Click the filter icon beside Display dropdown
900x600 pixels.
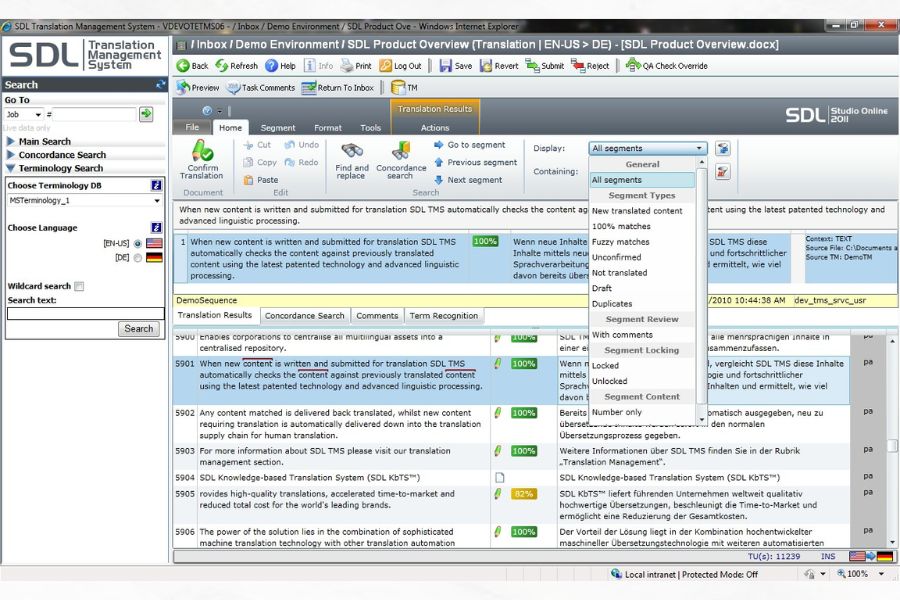coord(723,148)
